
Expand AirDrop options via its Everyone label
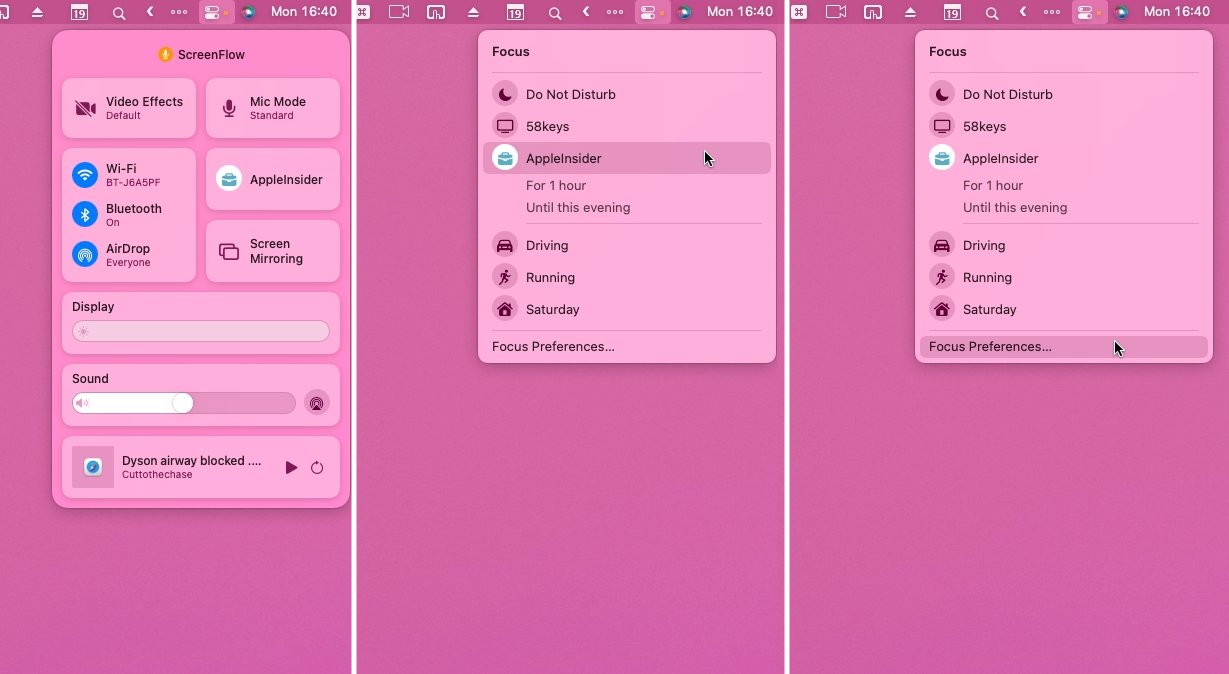(x=129, y=255)
